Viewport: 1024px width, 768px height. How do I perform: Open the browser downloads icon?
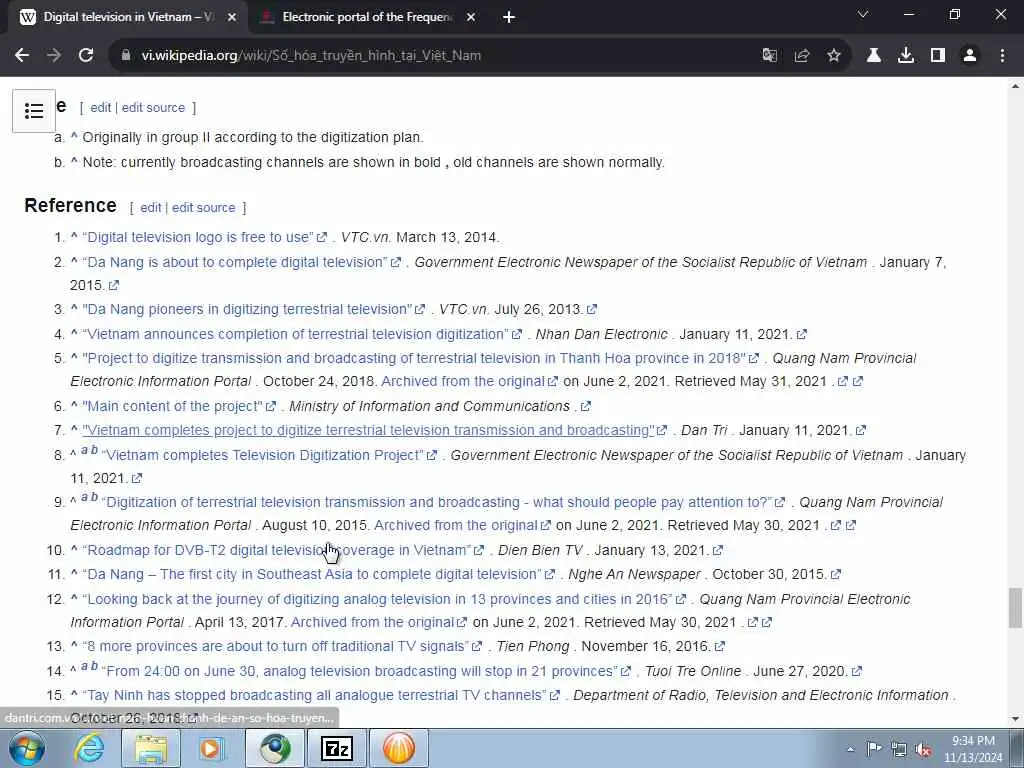tap(906, 56)
